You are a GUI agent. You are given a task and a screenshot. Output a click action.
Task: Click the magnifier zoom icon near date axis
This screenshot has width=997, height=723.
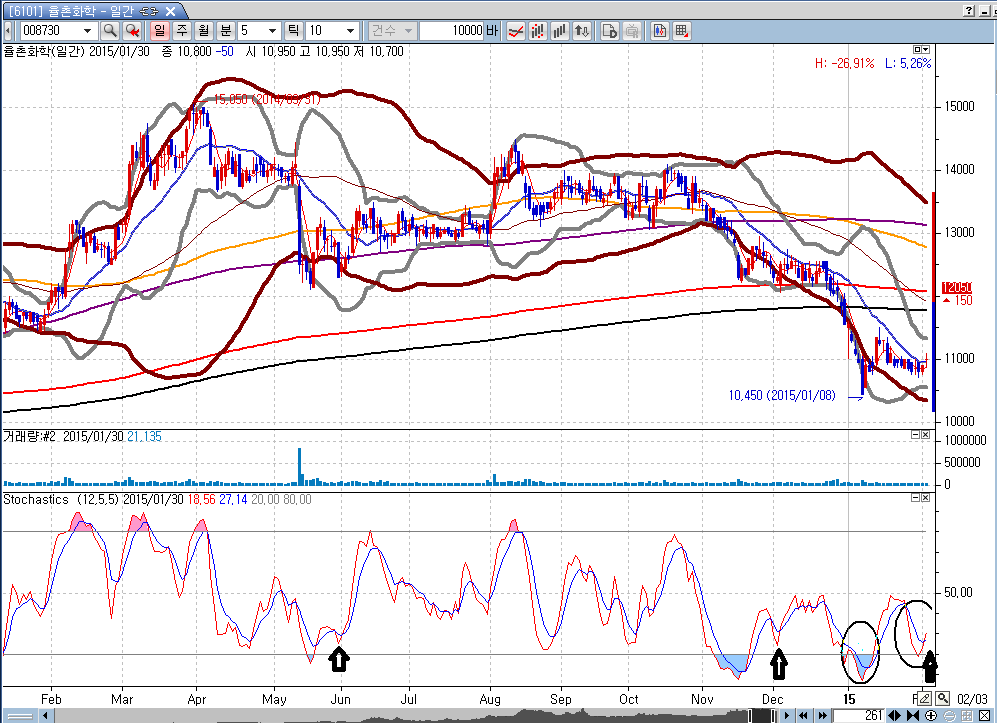tap(942, 698)
